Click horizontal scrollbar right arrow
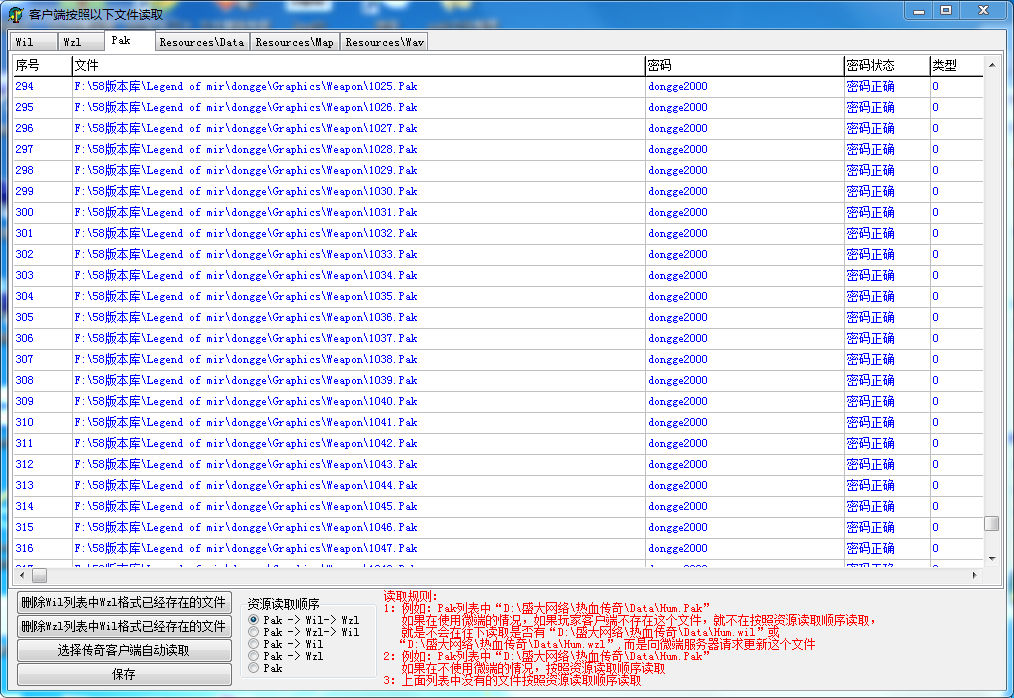 click(975, 576)
